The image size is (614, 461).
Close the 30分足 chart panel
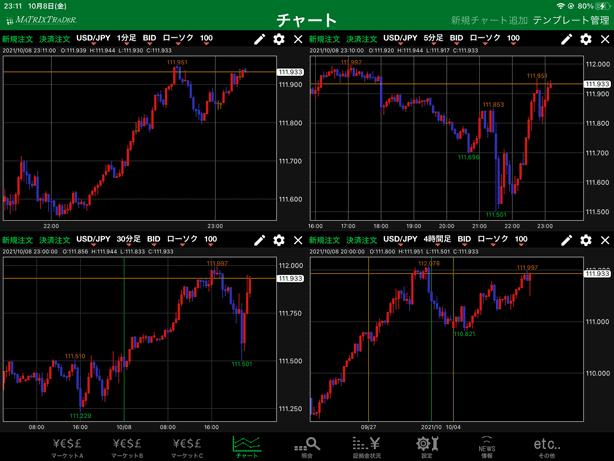[x=298, y=240]
